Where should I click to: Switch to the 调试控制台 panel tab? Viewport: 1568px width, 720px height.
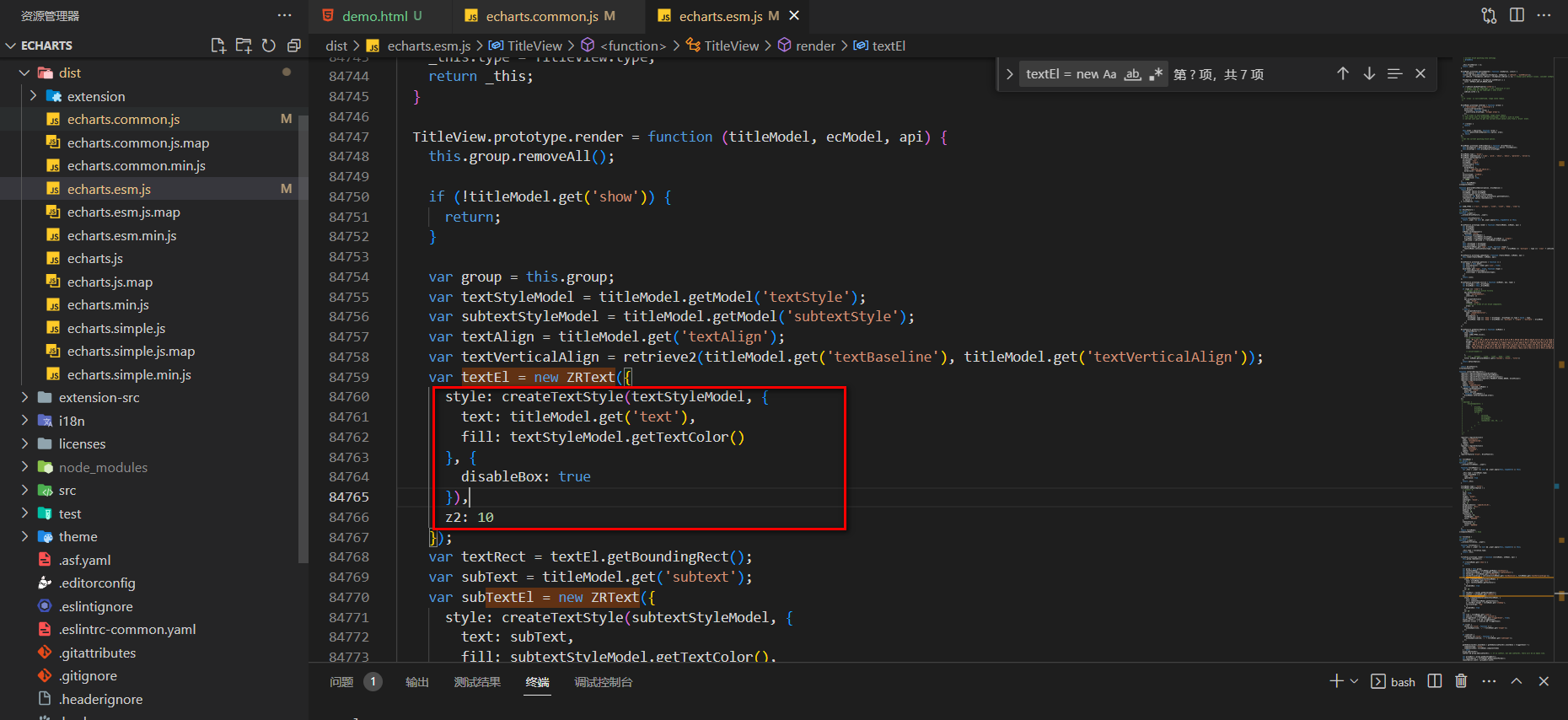[x=604, y=682]
